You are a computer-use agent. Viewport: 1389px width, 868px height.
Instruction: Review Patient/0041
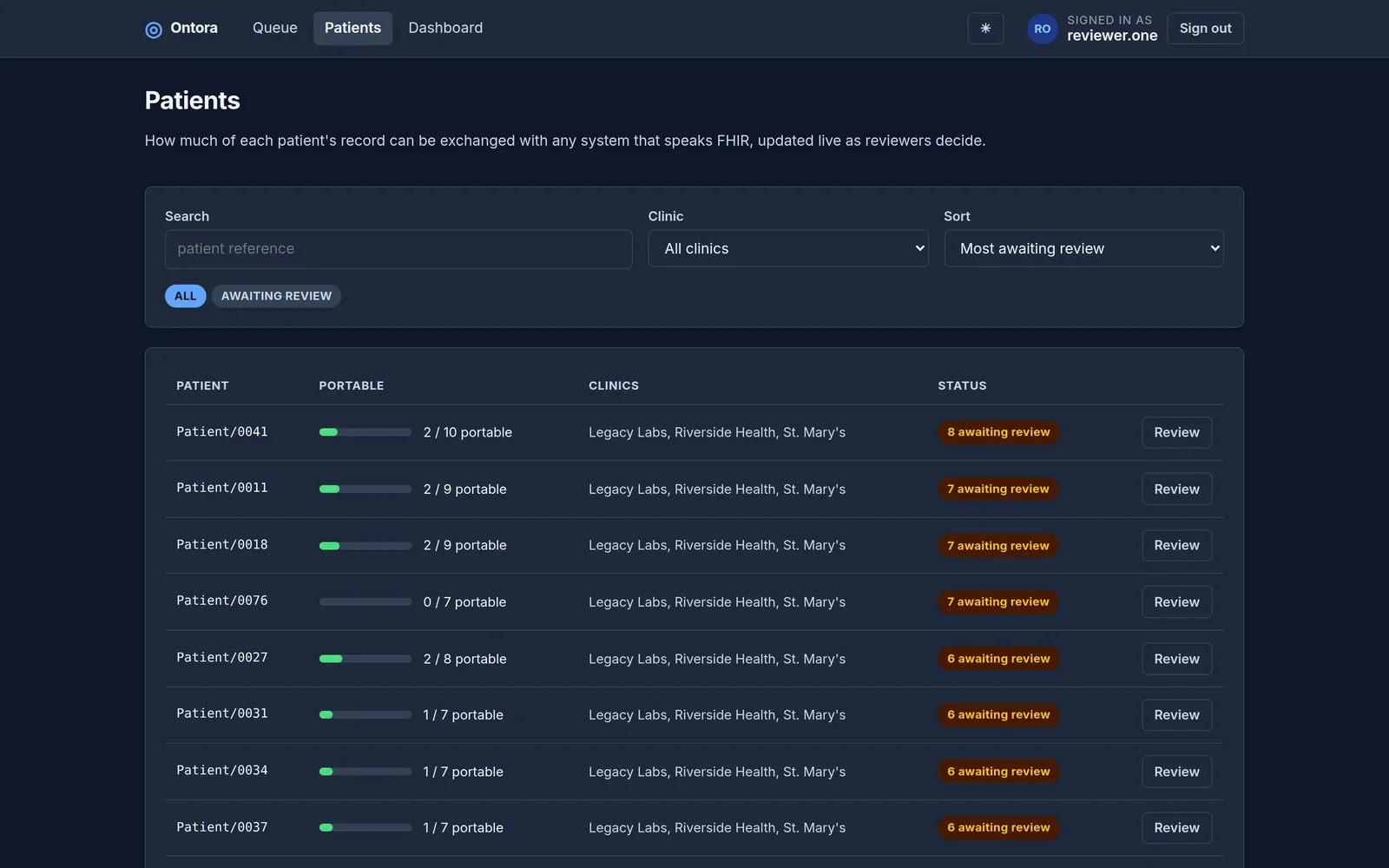[1176, 432]
